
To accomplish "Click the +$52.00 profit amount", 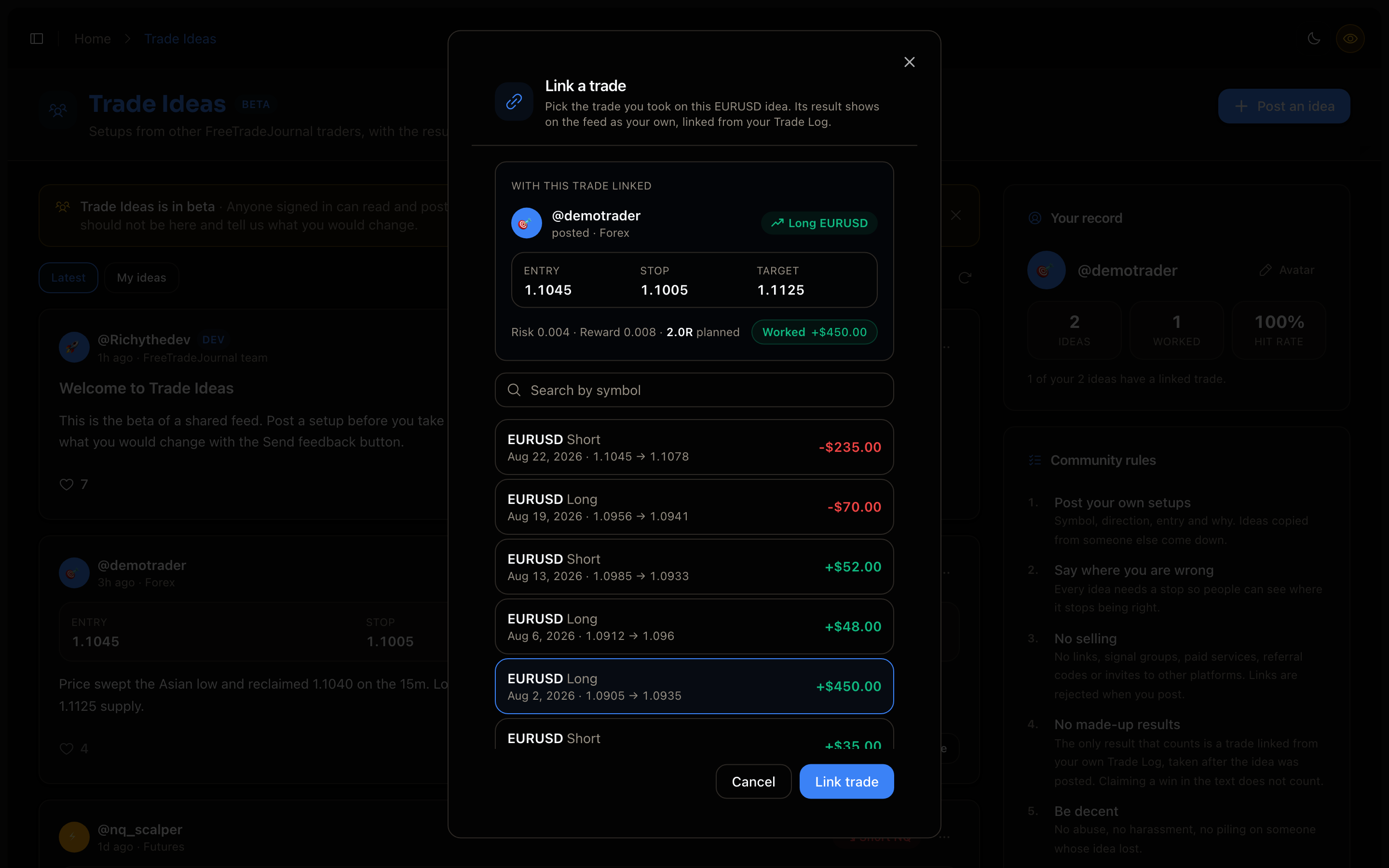I will pyautogui.click(x=853, y=567).
